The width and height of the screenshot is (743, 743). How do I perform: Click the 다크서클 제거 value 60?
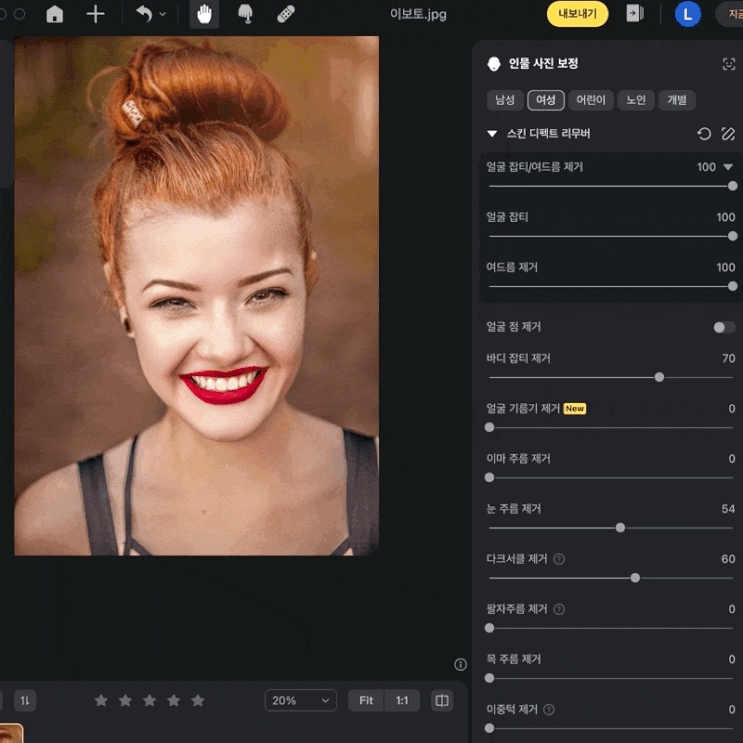(x=728, y=559)
